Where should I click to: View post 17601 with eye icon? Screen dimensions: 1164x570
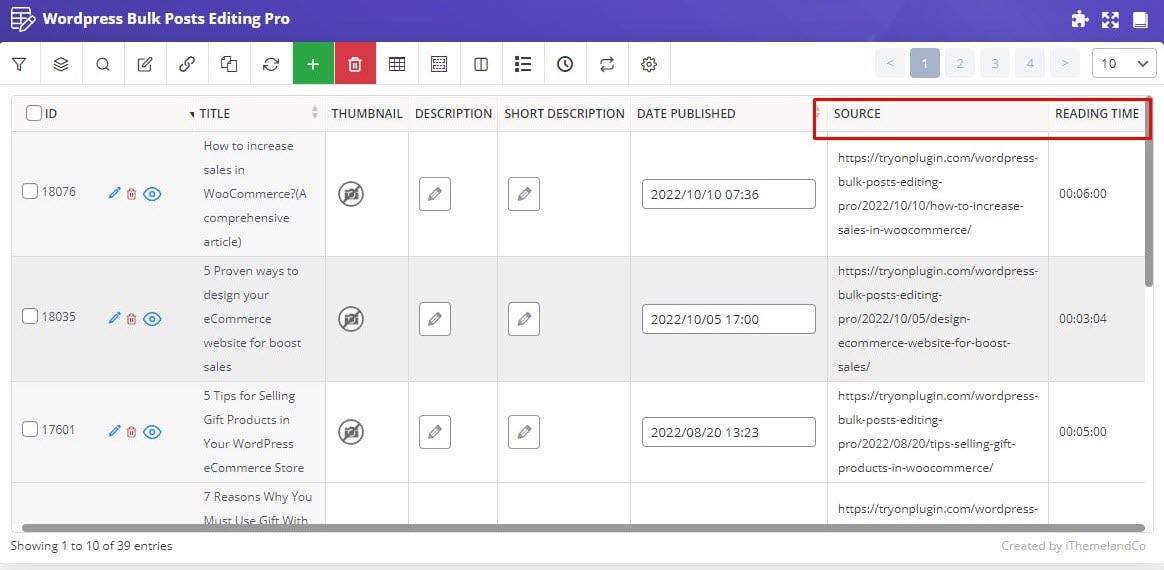pyautogui.click(x=152, y=432)
